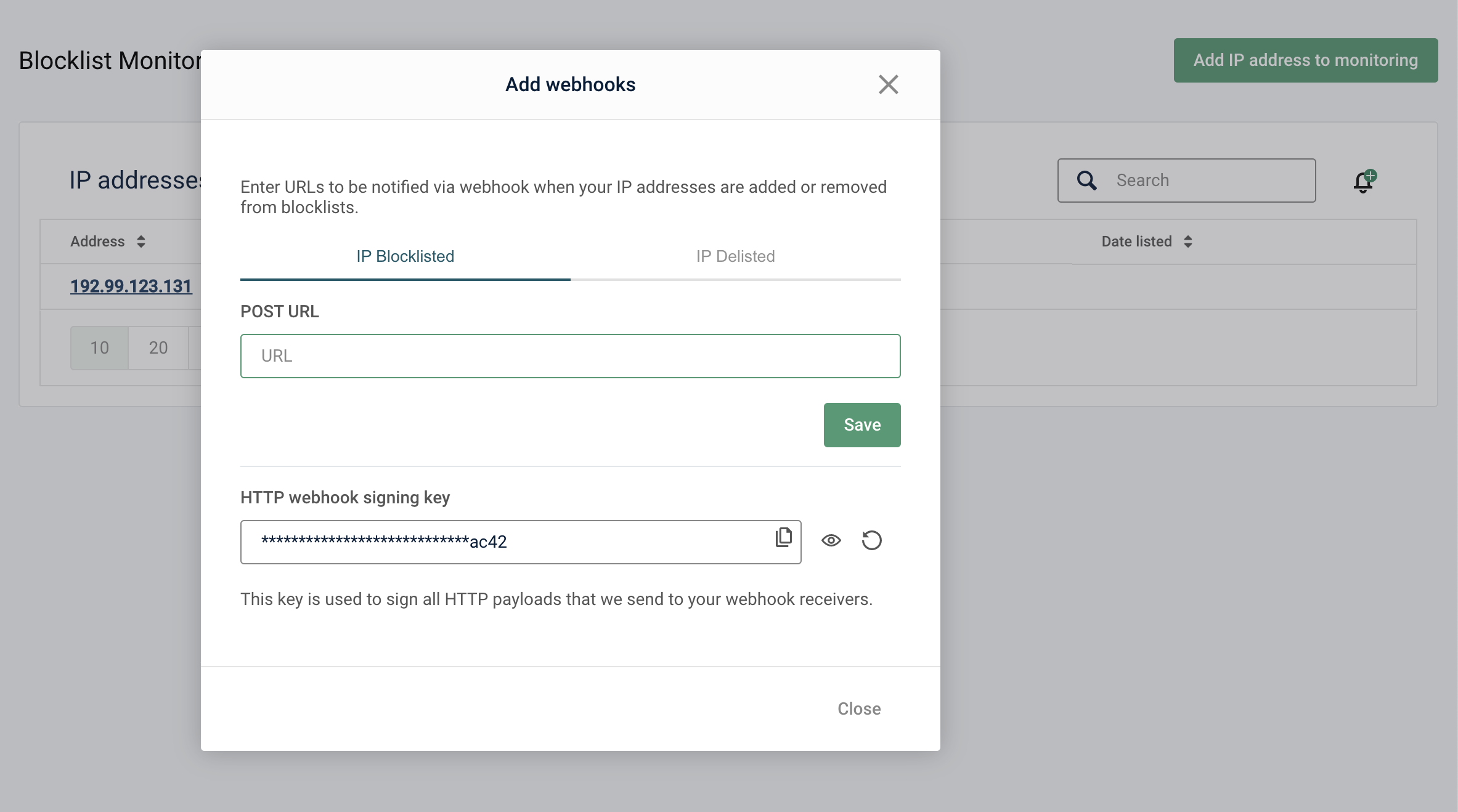Switch to IP Delisted tab
1458x812 pixels.
[735, 256]
